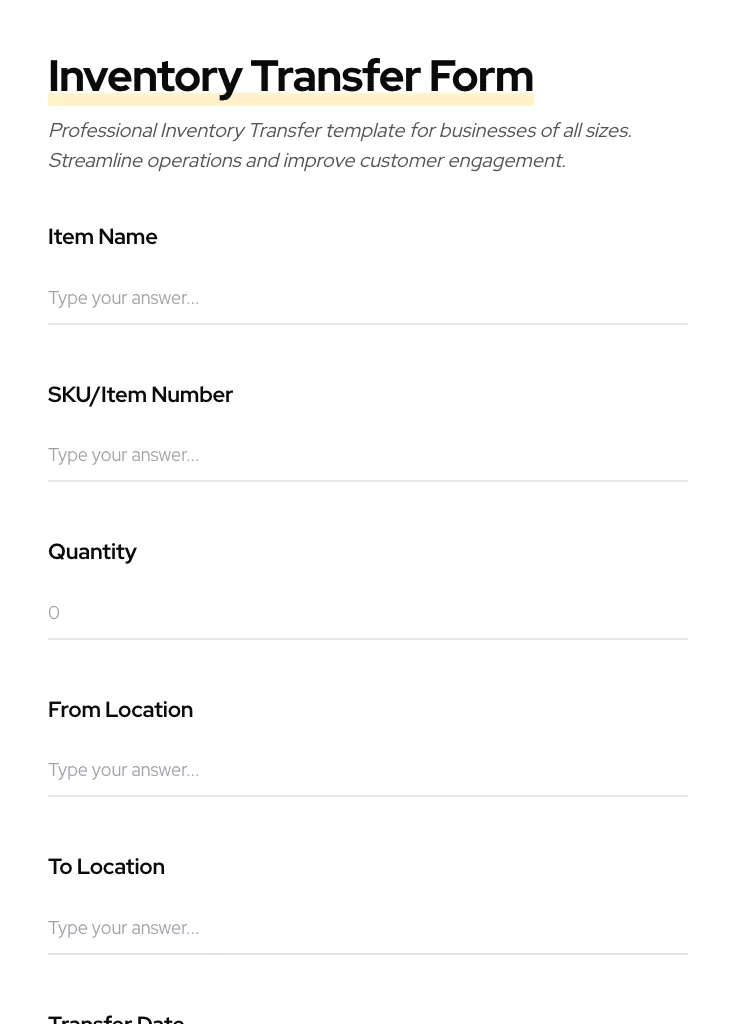Click the divider line under To Location field
The width and height of the screenshot is (736, 1024).
click(x=367, y=954)
